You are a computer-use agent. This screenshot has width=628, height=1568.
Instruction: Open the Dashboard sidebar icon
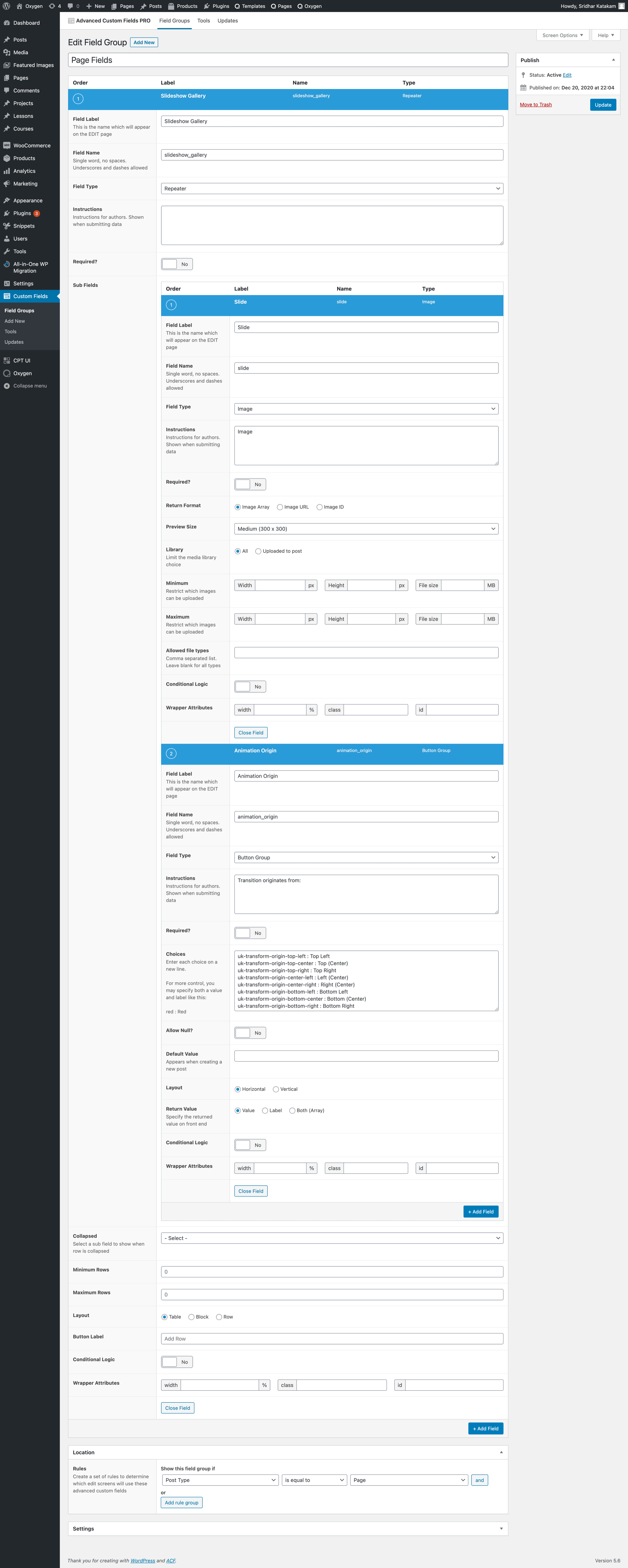coord(7,23)
